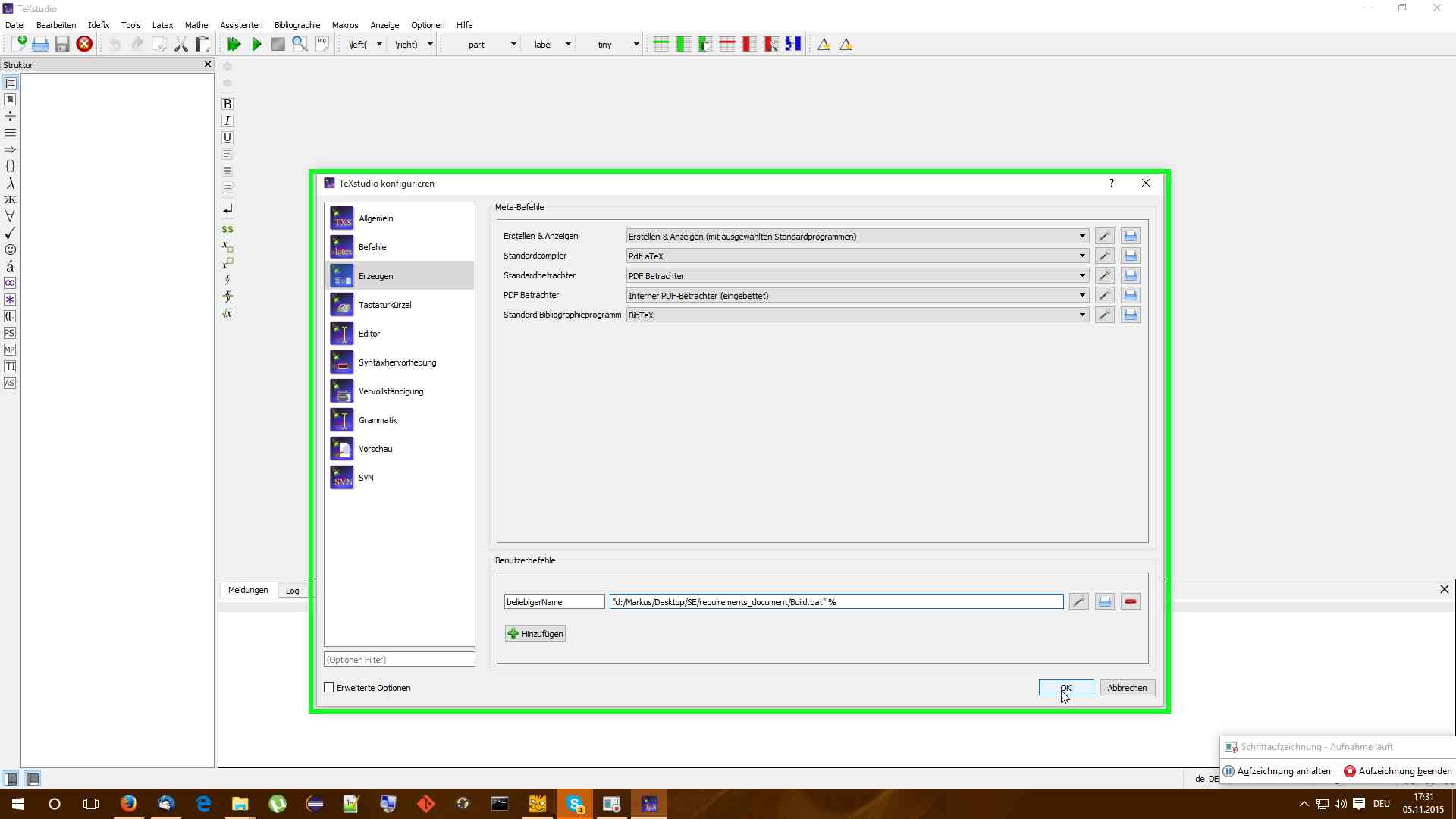This screenshot has width=1456, height=819.
Task: Open the Erstellen & Anzeigen dropdown
Action: [x=858, y=236]
